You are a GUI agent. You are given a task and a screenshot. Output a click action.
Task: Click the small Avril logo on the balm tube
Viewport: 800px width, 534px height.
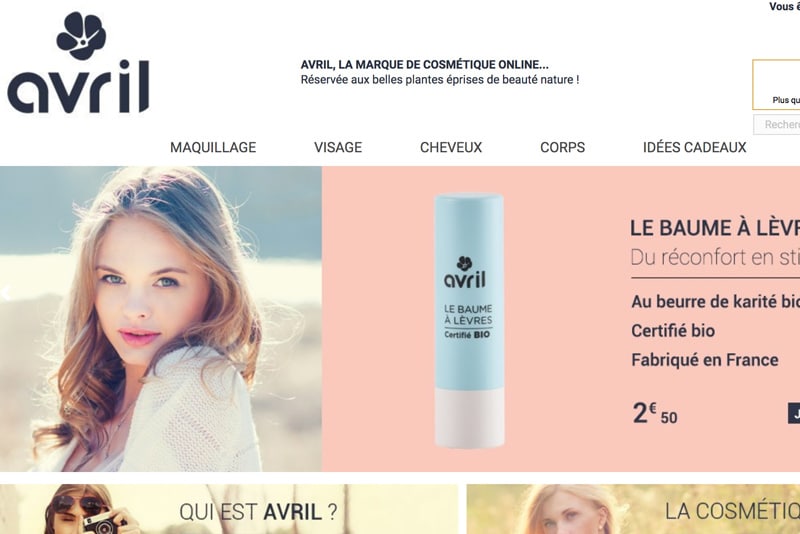(465, 272)
